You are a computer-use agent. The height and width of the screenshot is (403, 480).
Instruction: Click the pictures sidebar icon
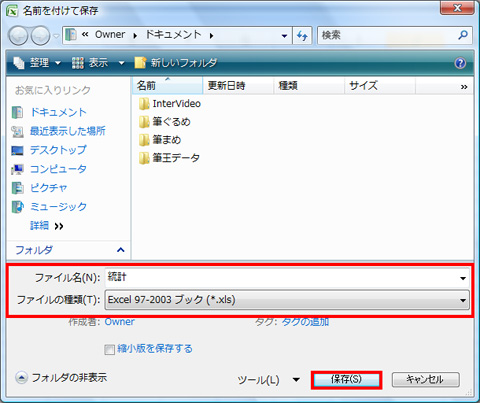pyautogui.click(x=17, y=188)
